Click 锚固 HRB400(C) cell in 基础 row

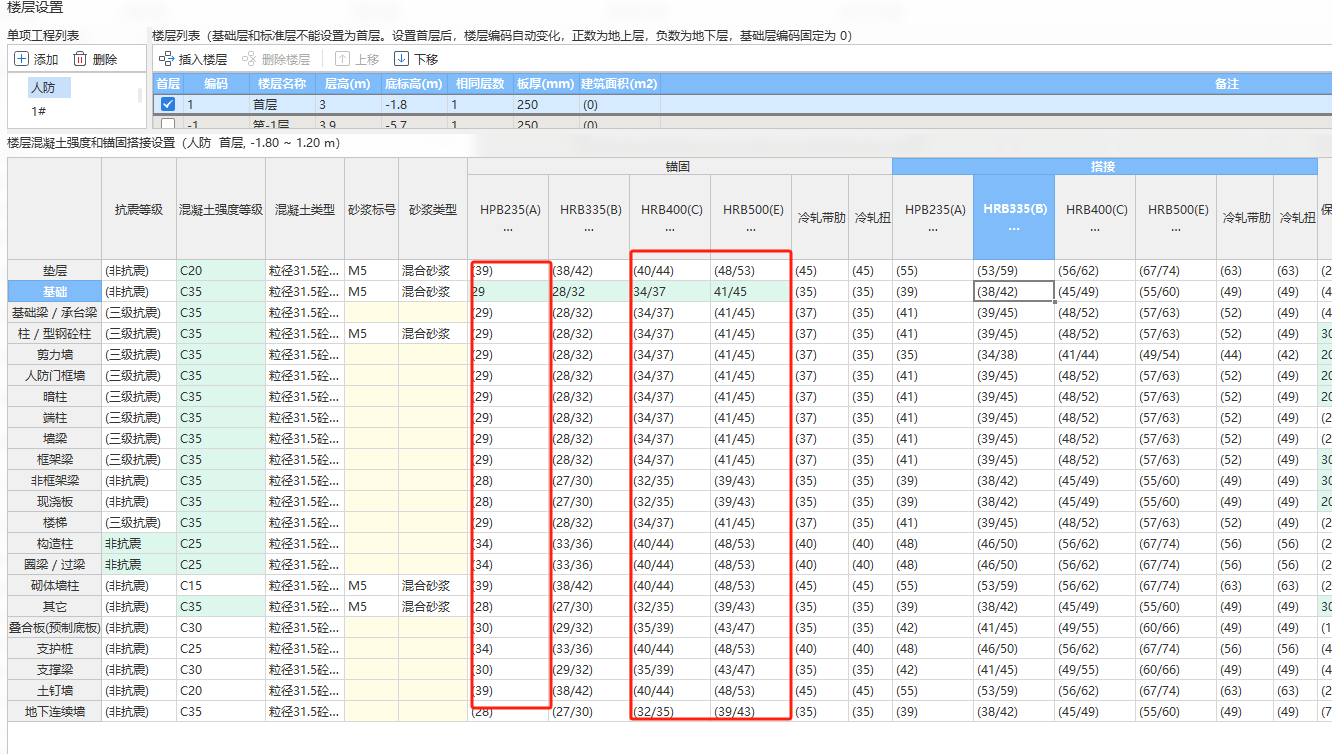pyautogui.click(x=670, y=291)
